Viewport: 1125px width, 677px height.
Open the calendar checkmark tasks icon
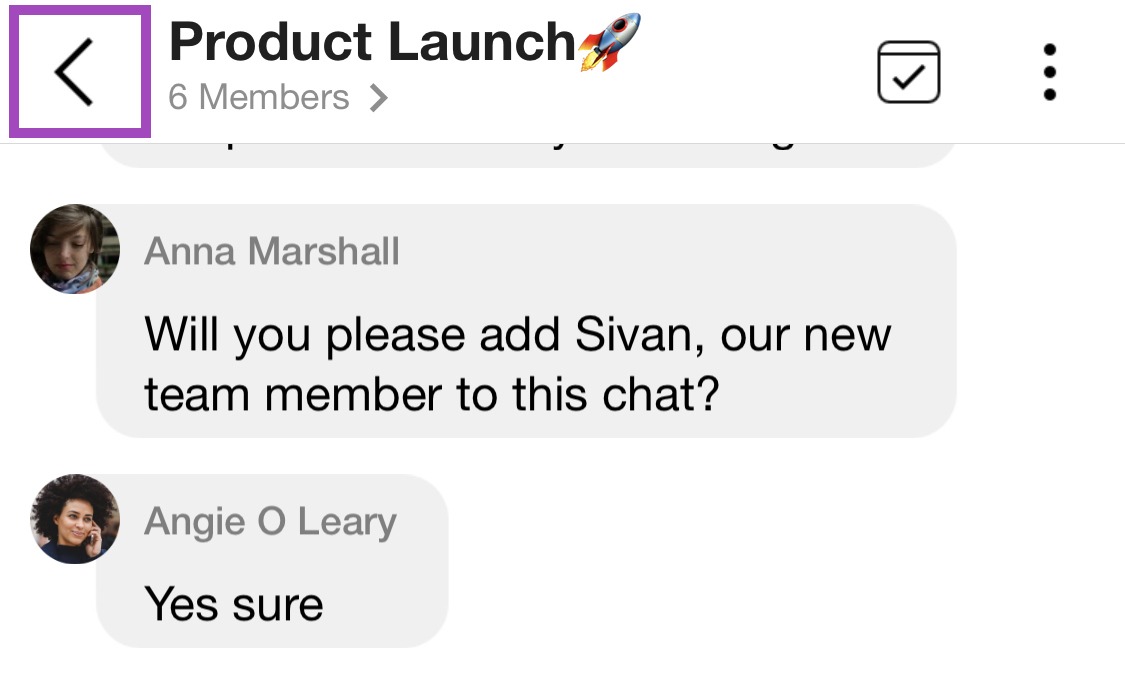click(x=908, y=72)
